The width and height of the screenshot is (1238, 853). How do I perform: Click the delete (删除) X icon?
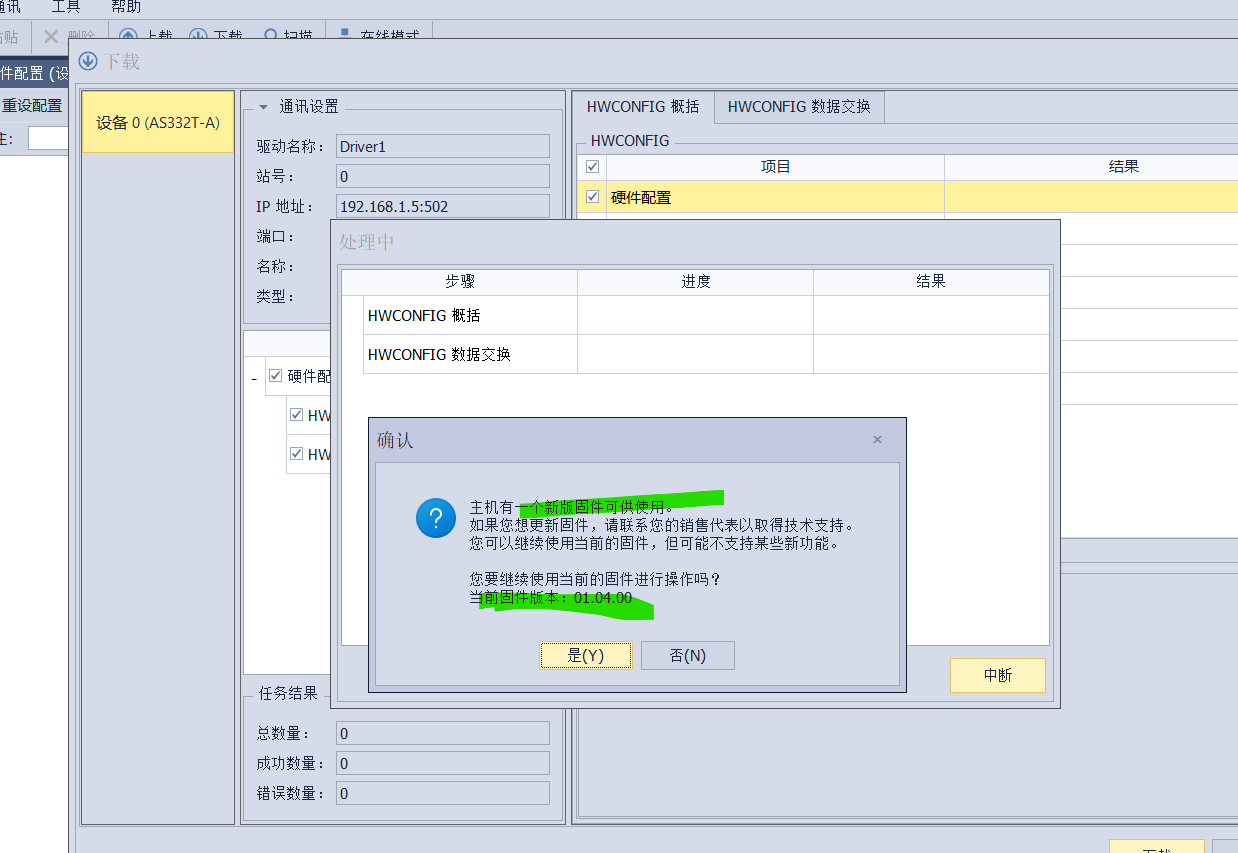pos(50,36)
